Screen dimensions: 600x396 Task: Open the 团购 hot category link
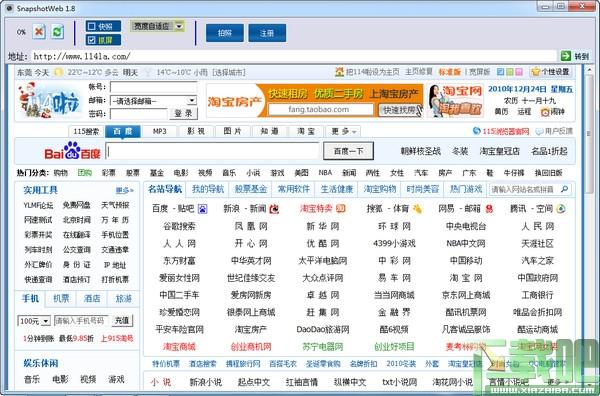click(85, 173)
